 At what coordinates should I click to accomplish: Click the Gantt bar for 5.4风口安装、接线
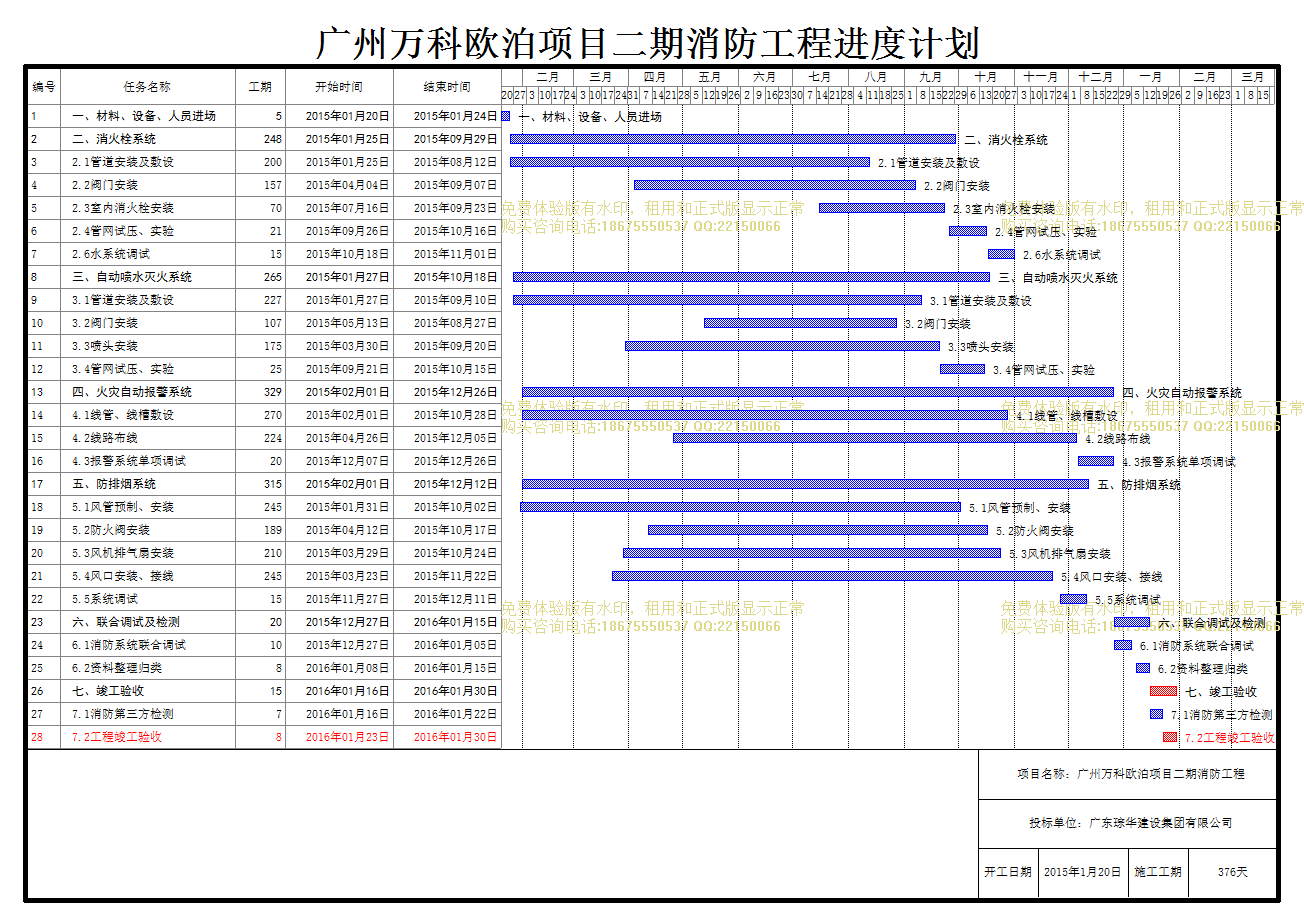[x=832, y=576]
